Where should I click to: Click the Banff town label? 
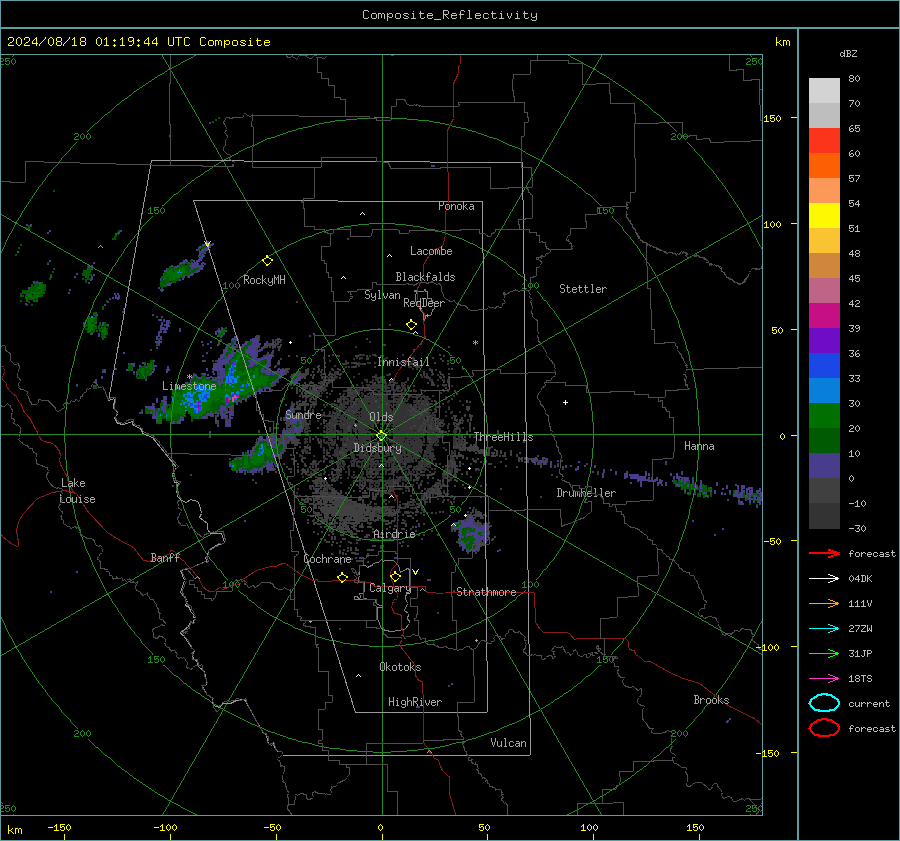coord(165,557)
